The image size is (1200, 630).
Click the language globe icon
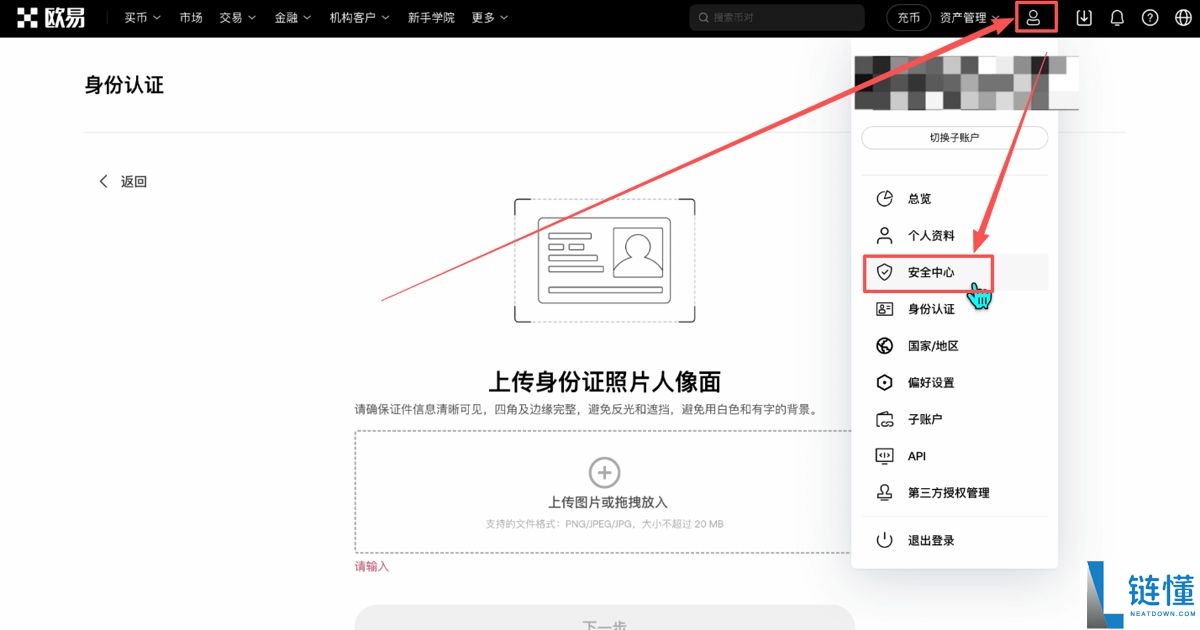coord(1182,17)
